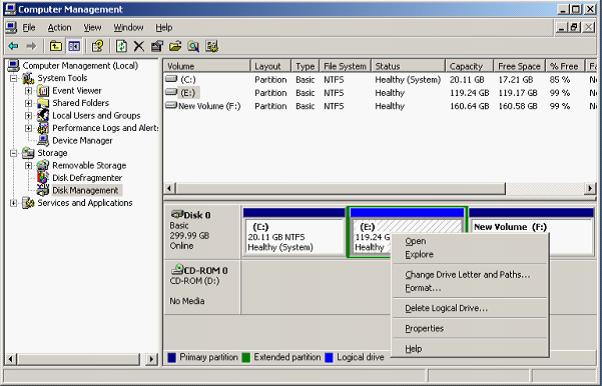Click the Refresh toolbar icon
Screen dimensions: 602x386
point(121,46)
